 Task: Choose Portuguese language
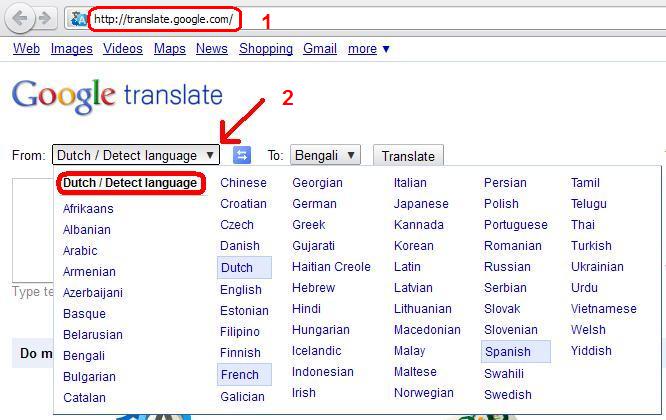516,225
